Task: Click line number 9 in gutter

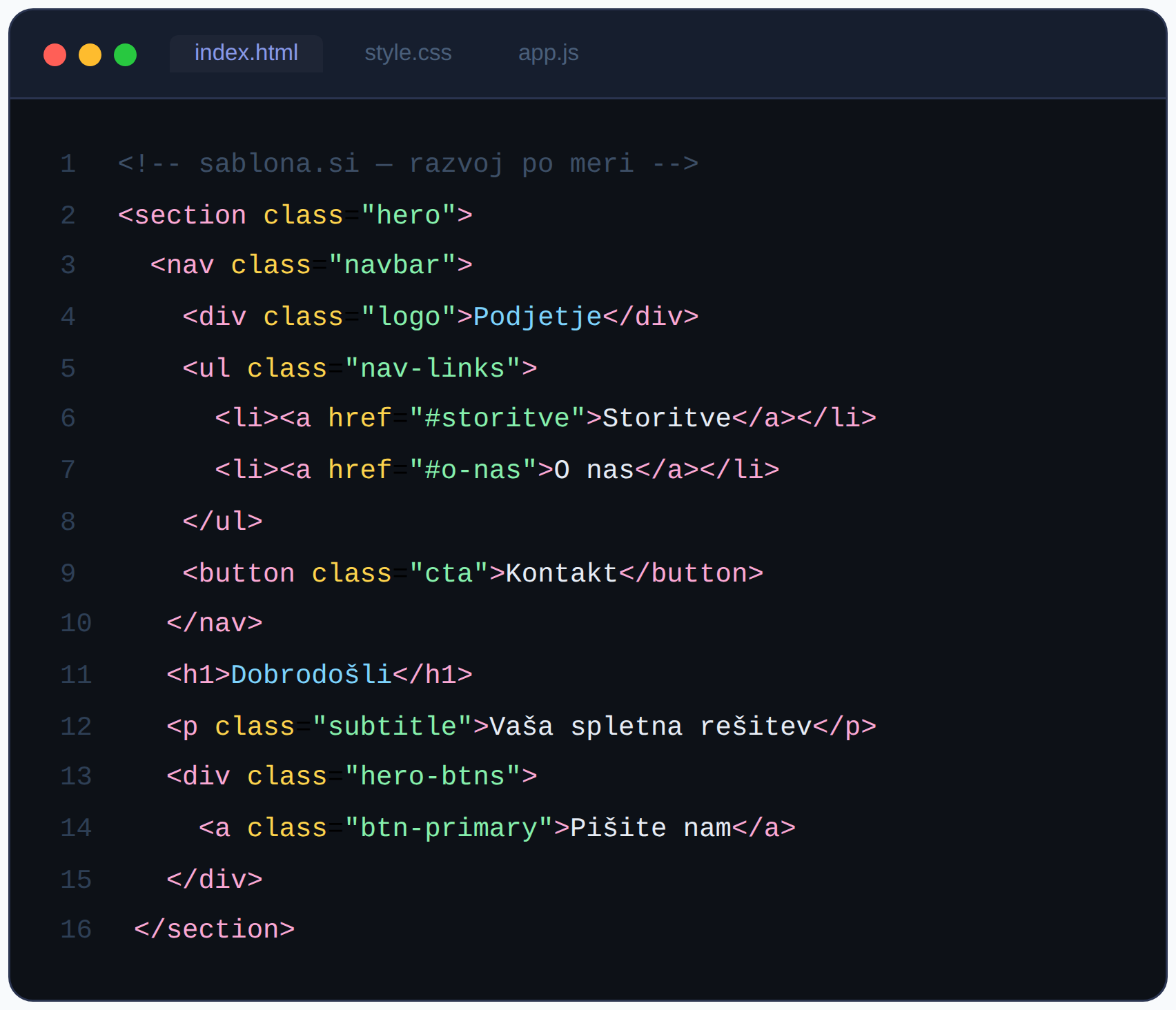Action: pyautogui.click(x=68, y=573)
